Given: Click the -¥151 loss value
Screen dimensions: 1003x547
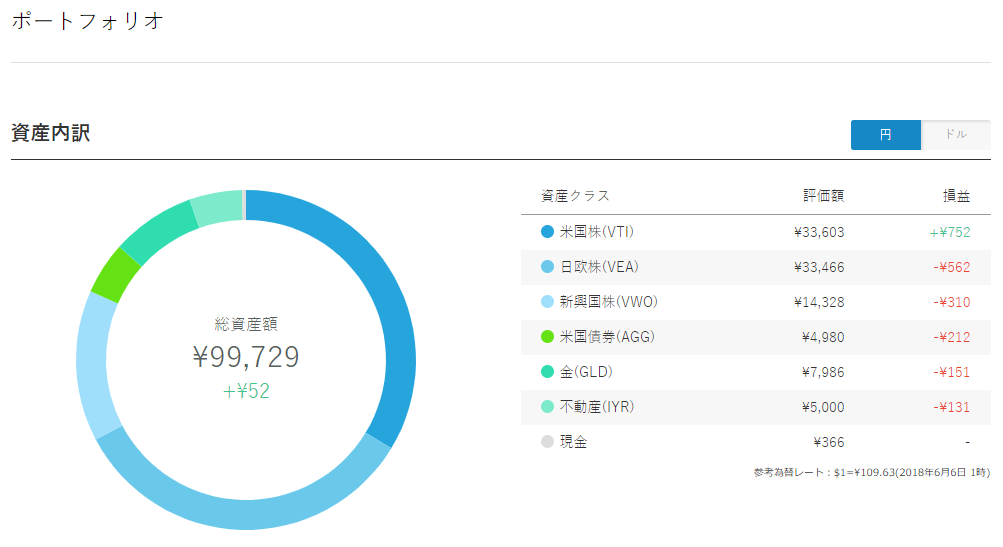Looking at the screenshot, I should pos(952,372).
